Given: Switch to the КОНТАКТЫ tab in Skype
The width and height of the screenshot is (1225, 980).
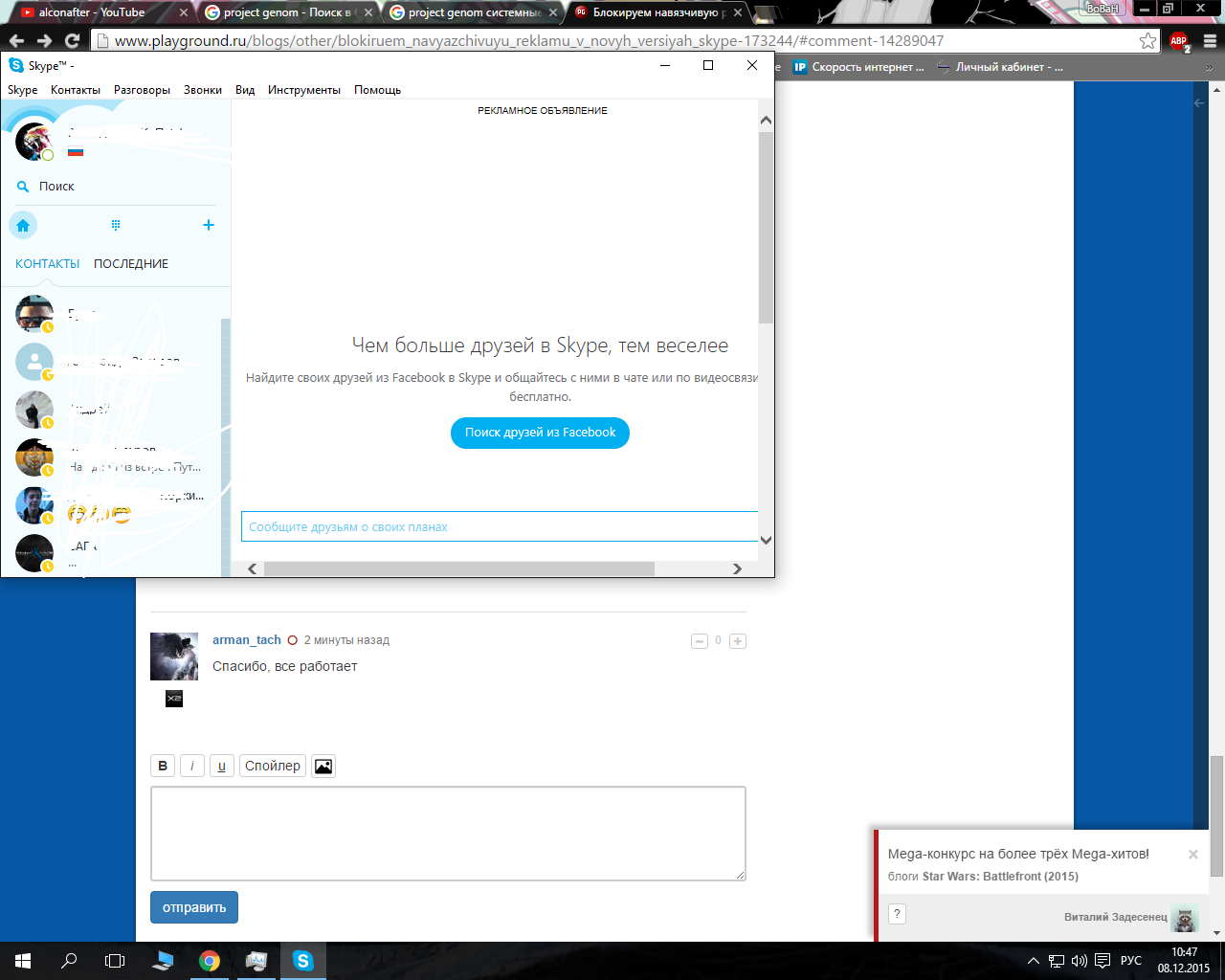Looking at the screenshot, I should [x=48, y=264].
